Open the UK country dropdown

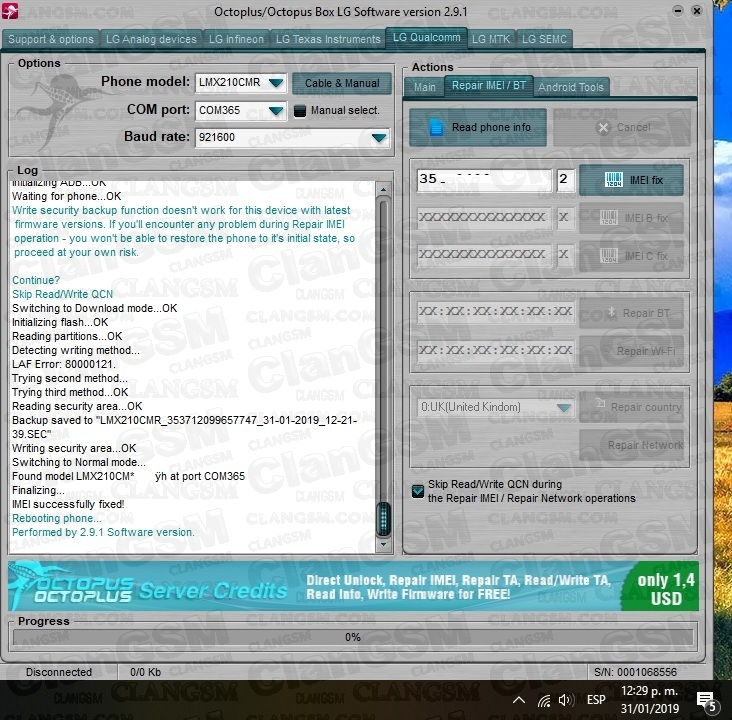click(x=563, y=408)
